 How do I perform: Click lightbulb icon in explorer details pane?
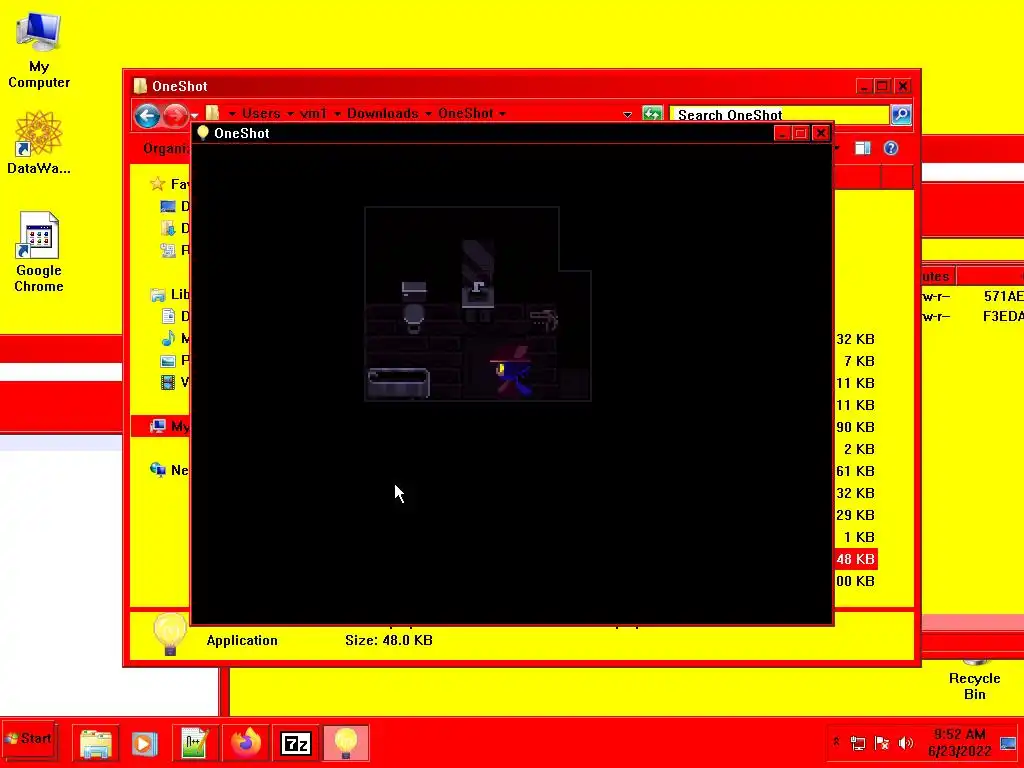click(x=170, y=633)
